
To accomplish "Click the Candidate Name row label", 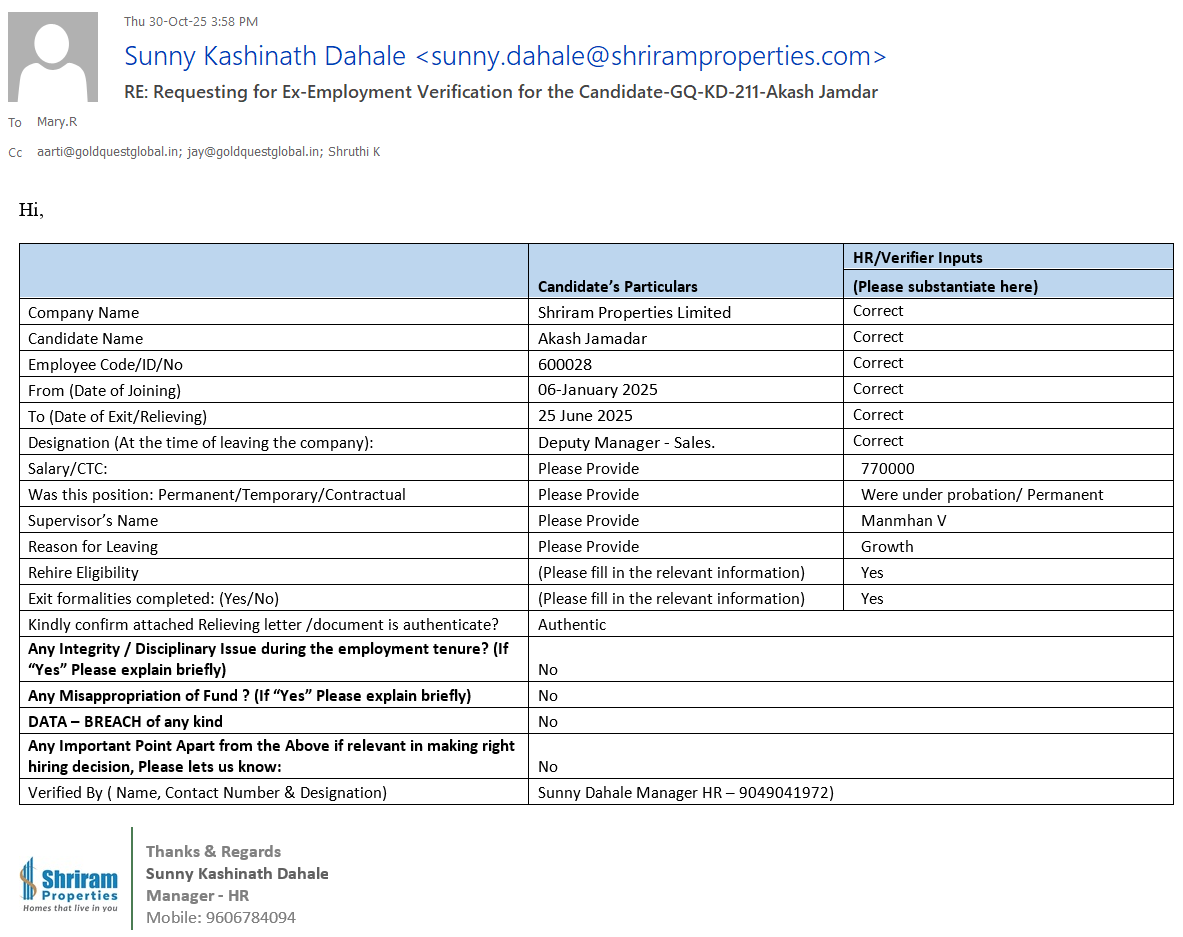I will 85,339.
